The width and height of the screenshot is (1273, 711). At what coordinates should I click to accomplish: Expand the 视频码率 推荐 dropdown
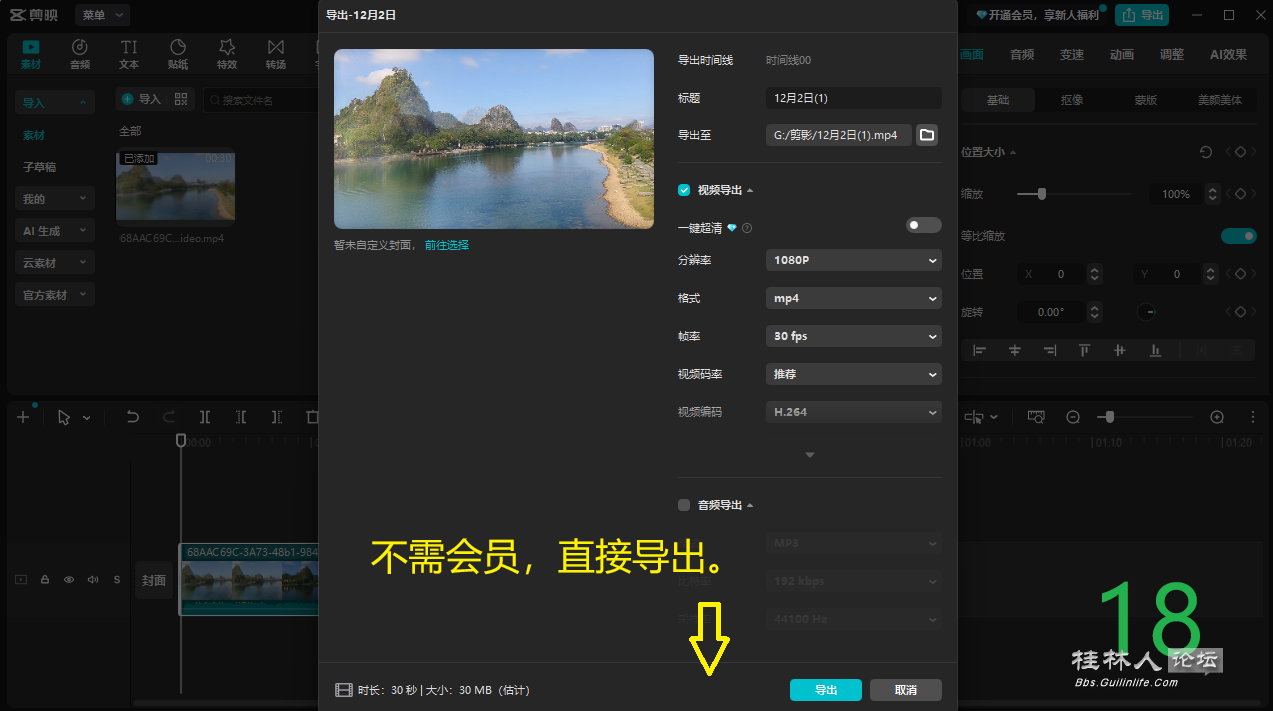tap(853, 374)
